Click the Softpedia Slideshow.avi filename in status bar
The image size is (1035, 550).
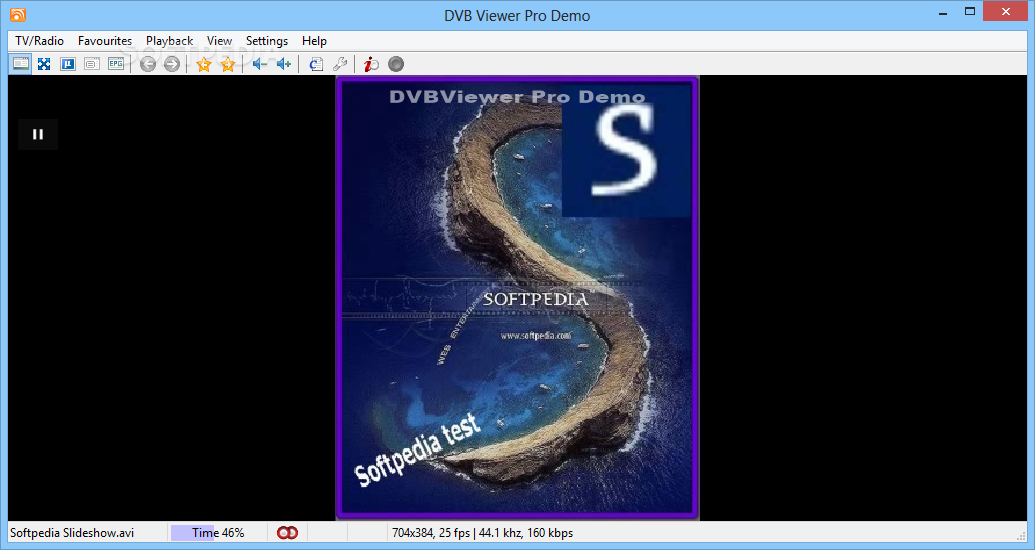72,533
